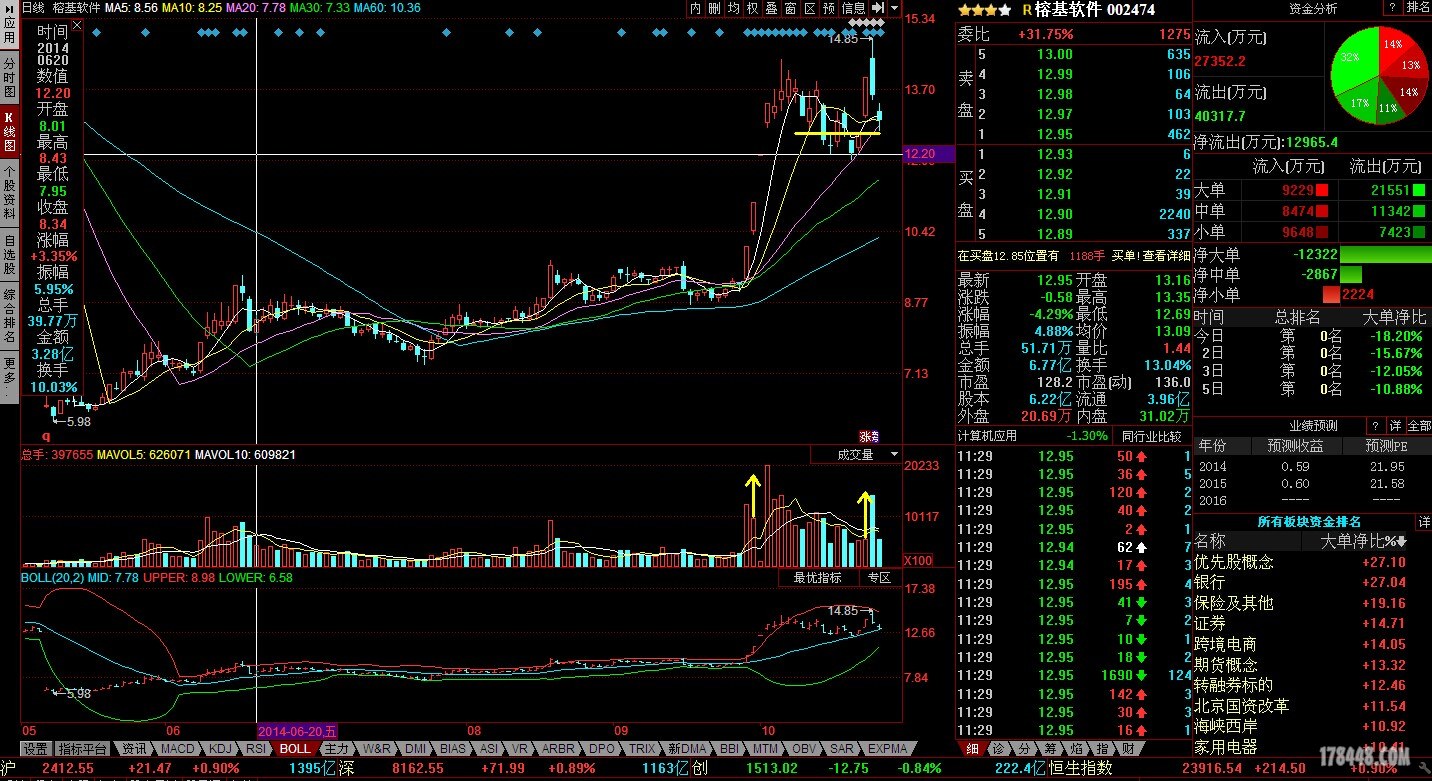Click the star rating next to 榕基软件
Viewport: 1432px width, 781px height.
click(x=984, y=10)
